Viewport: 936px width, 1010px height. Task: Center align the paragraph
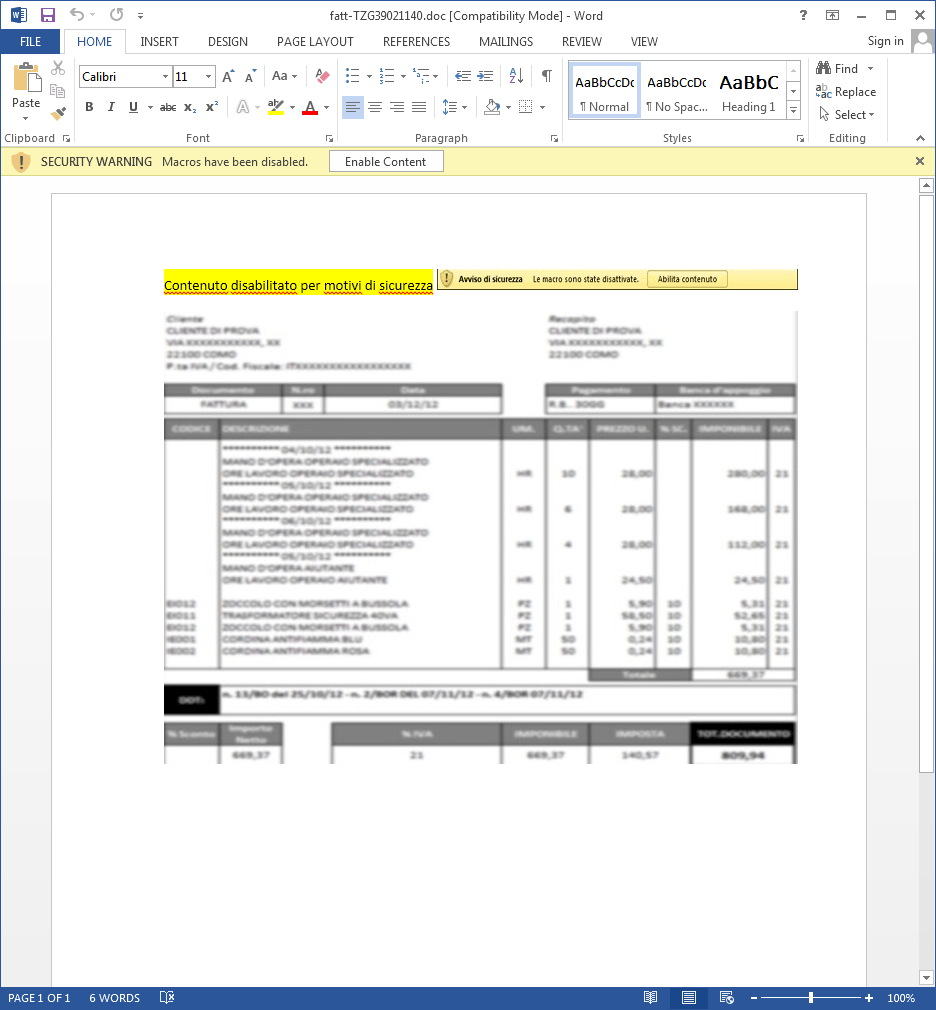375,107
